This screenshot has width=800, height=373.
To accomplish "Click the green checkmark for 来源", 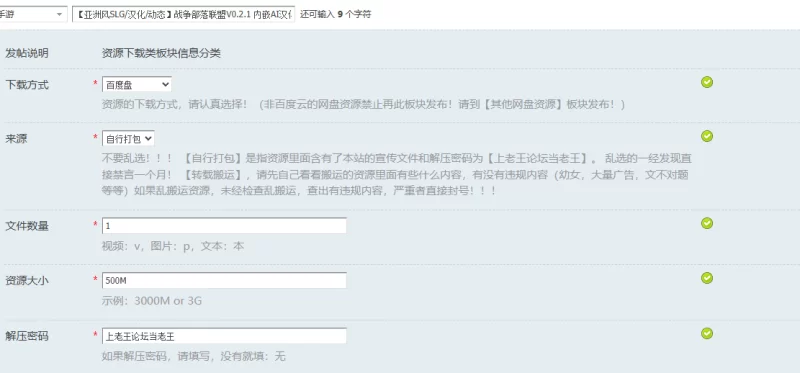I will (x=707, y=136).
